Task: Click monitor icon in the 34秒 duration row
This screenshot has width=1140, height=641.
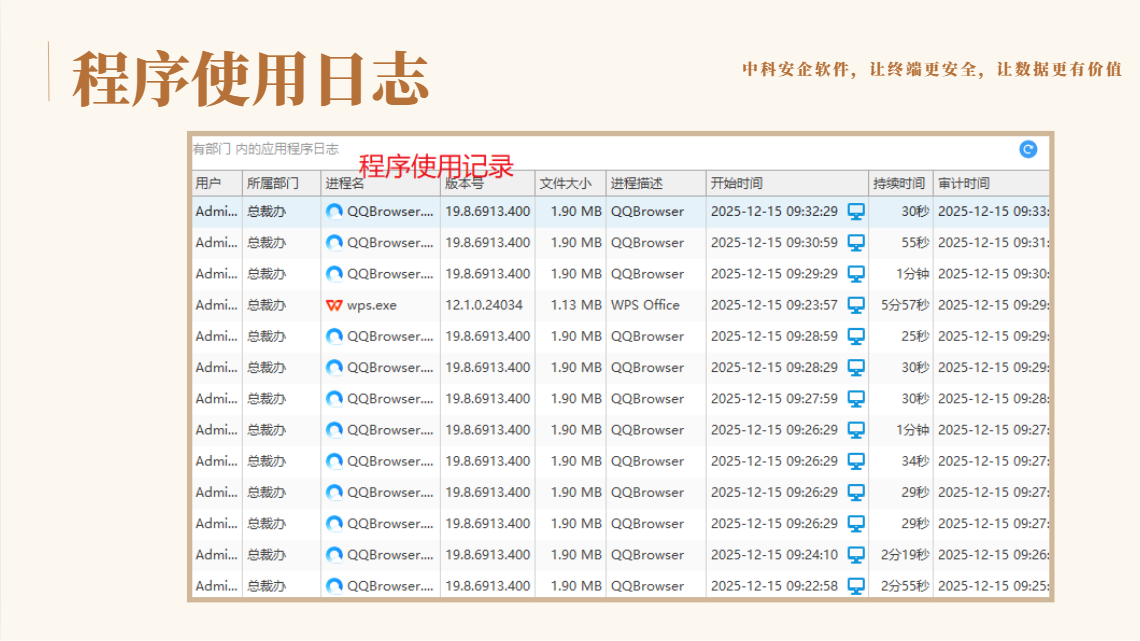Action: pyautogui.click(x=856, y=461)
